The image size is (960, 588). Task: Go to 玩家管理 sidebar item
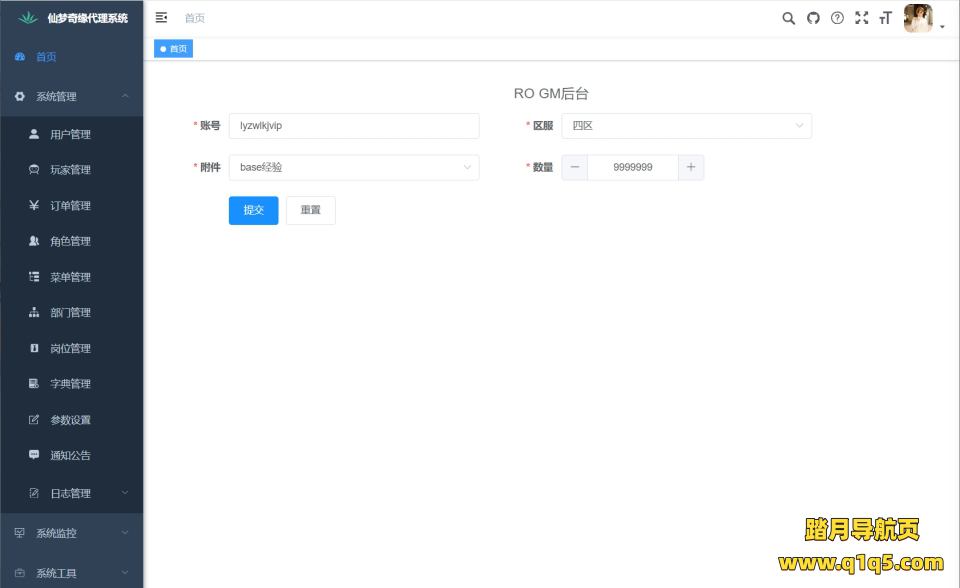tap(70, 170)
